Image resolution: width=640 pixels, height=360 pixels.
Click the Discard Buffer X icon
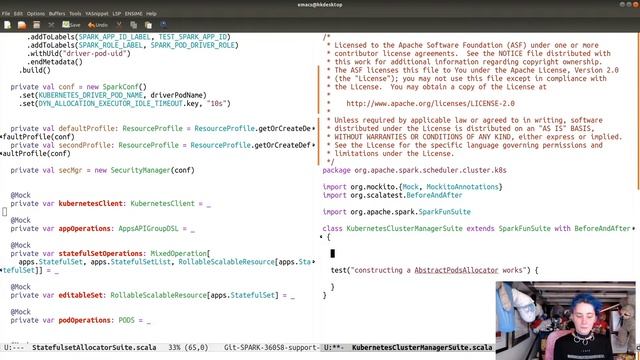click(51, 25)
